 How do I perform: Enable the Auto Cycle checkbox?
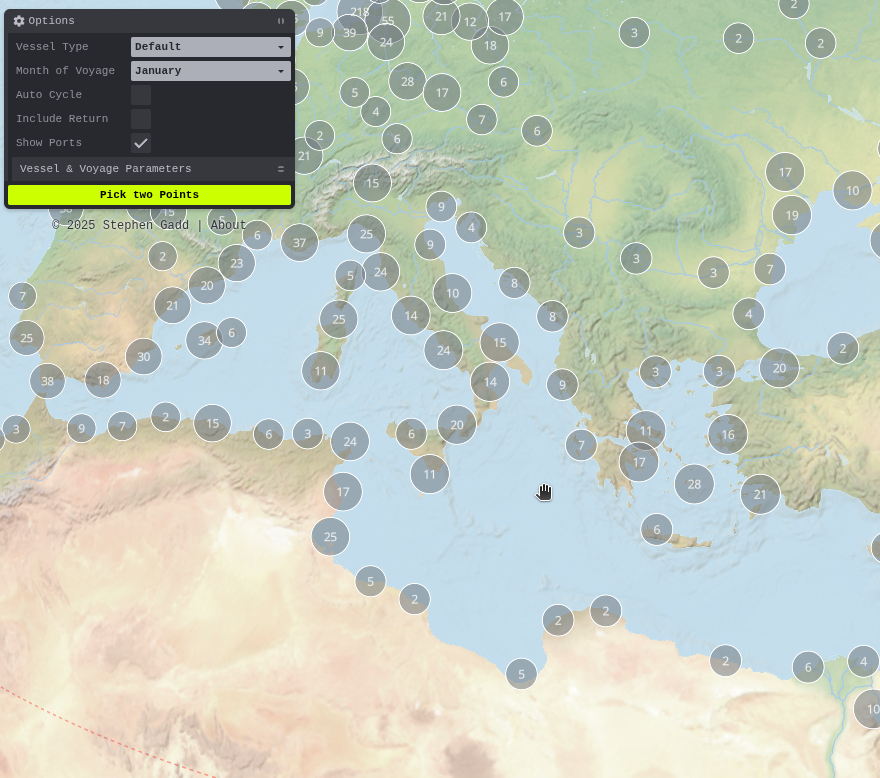click(x=141, y=95)
